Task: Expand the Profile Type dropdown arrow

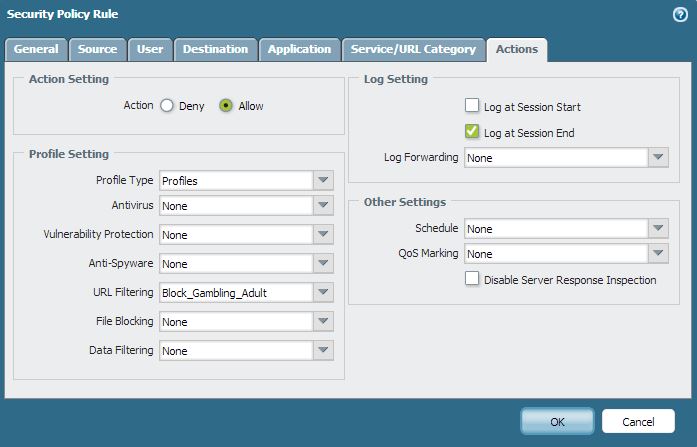Action: [x=323, y=180]
